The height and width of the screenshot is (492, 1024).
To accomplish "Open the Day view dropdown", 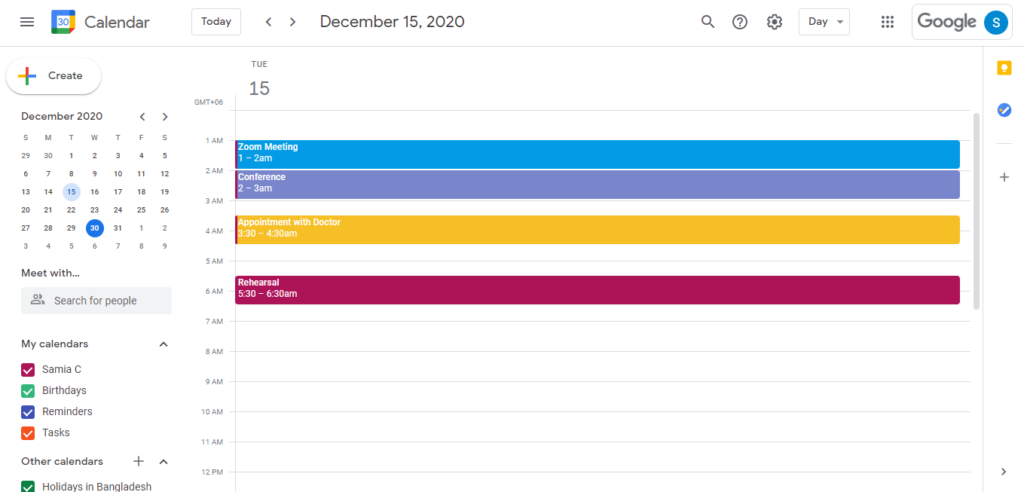I will (824, 22).
